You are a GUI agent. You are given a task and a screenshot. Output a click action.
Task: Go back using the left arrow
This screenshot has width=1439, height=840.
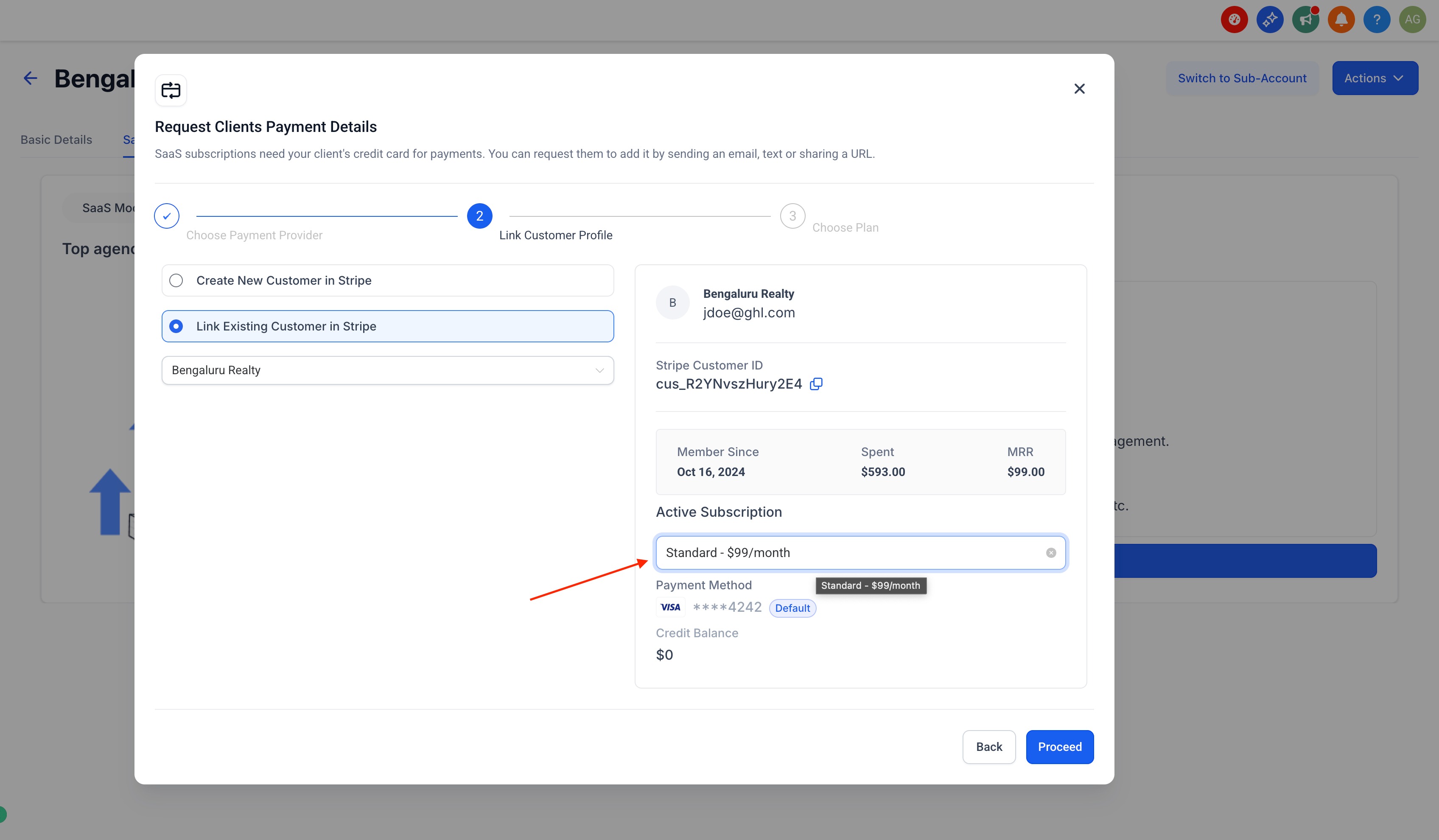click(x=30, y=78)
